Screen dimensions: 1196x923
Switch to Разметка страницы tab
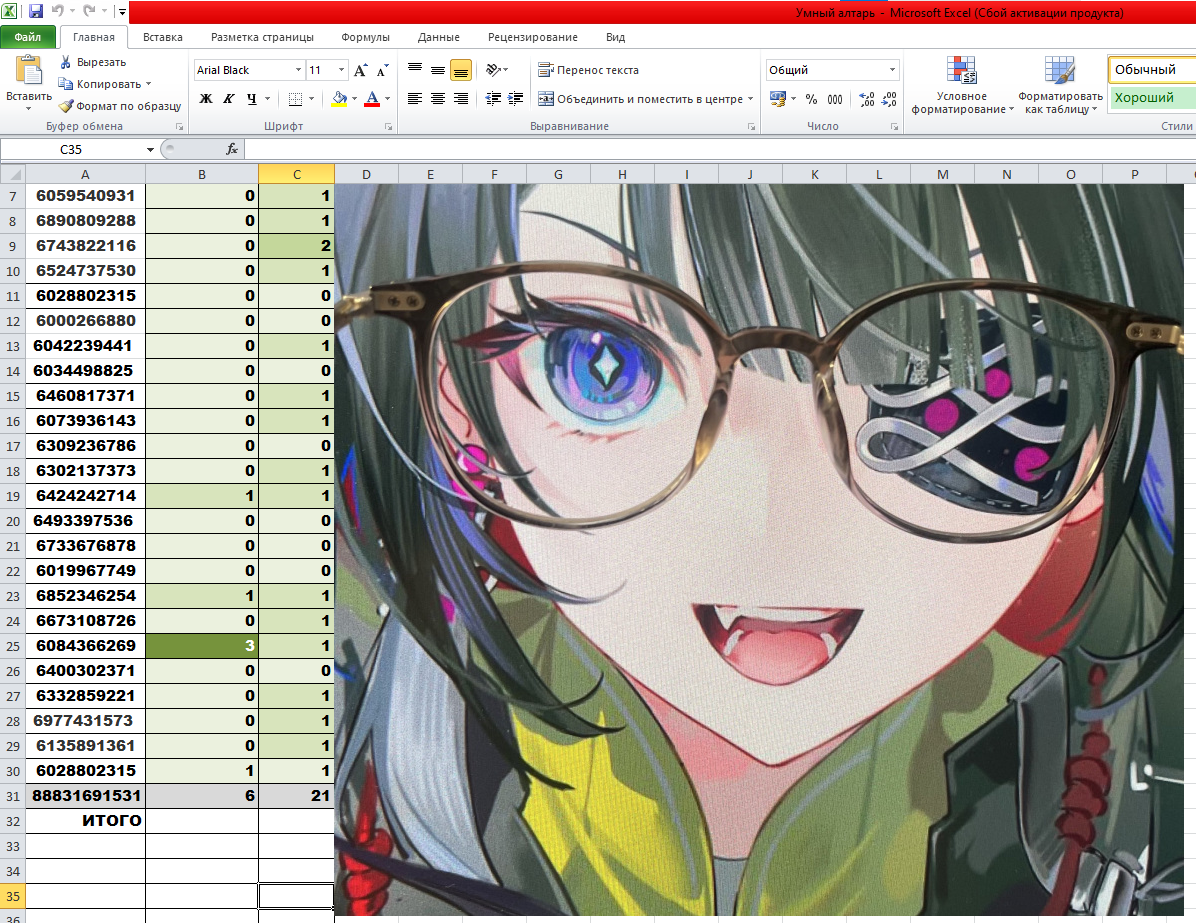[x=262, y=37]
